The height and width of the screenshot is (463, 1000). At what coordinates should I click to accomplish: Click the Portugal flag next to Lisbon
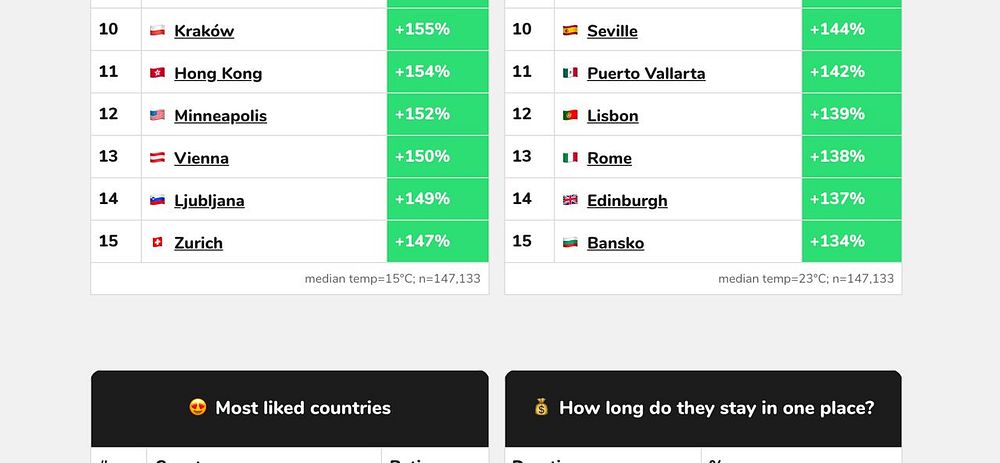[x=570, y=115]
